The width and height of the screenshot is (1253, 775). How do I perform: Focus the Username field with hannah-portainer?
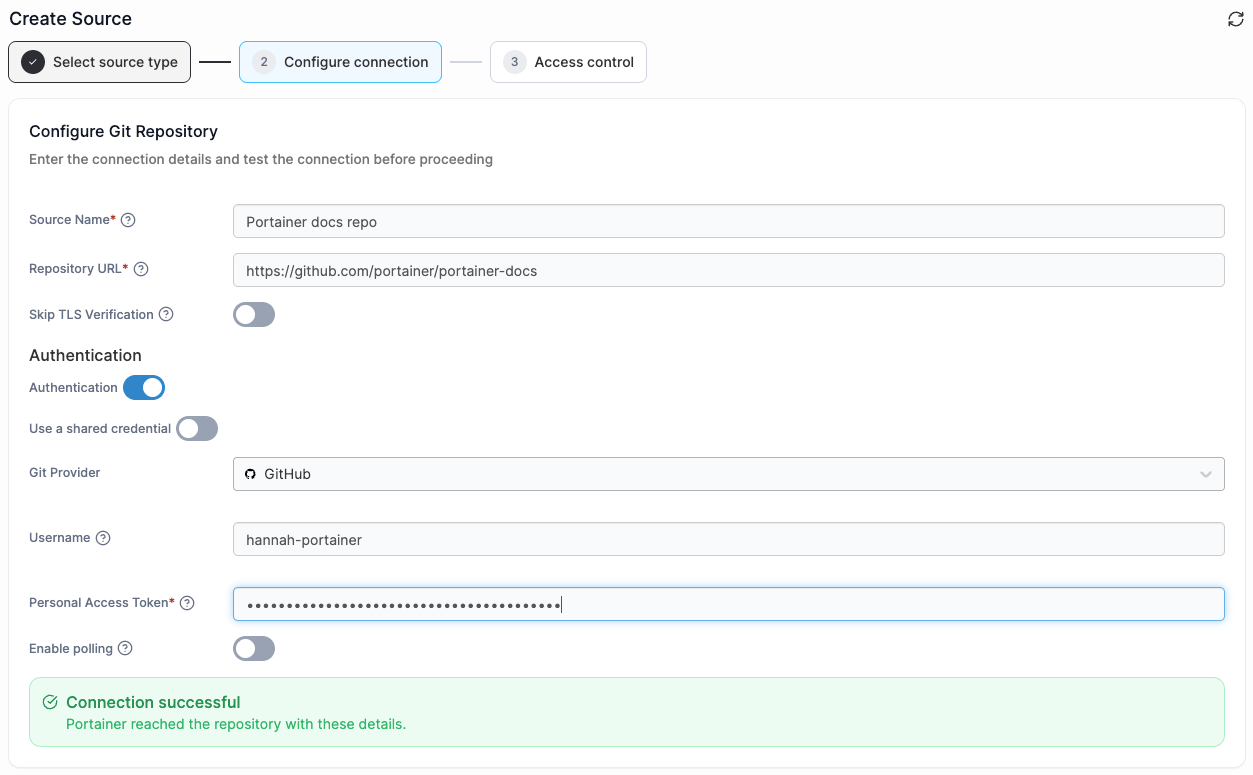(x=729, y=539)
